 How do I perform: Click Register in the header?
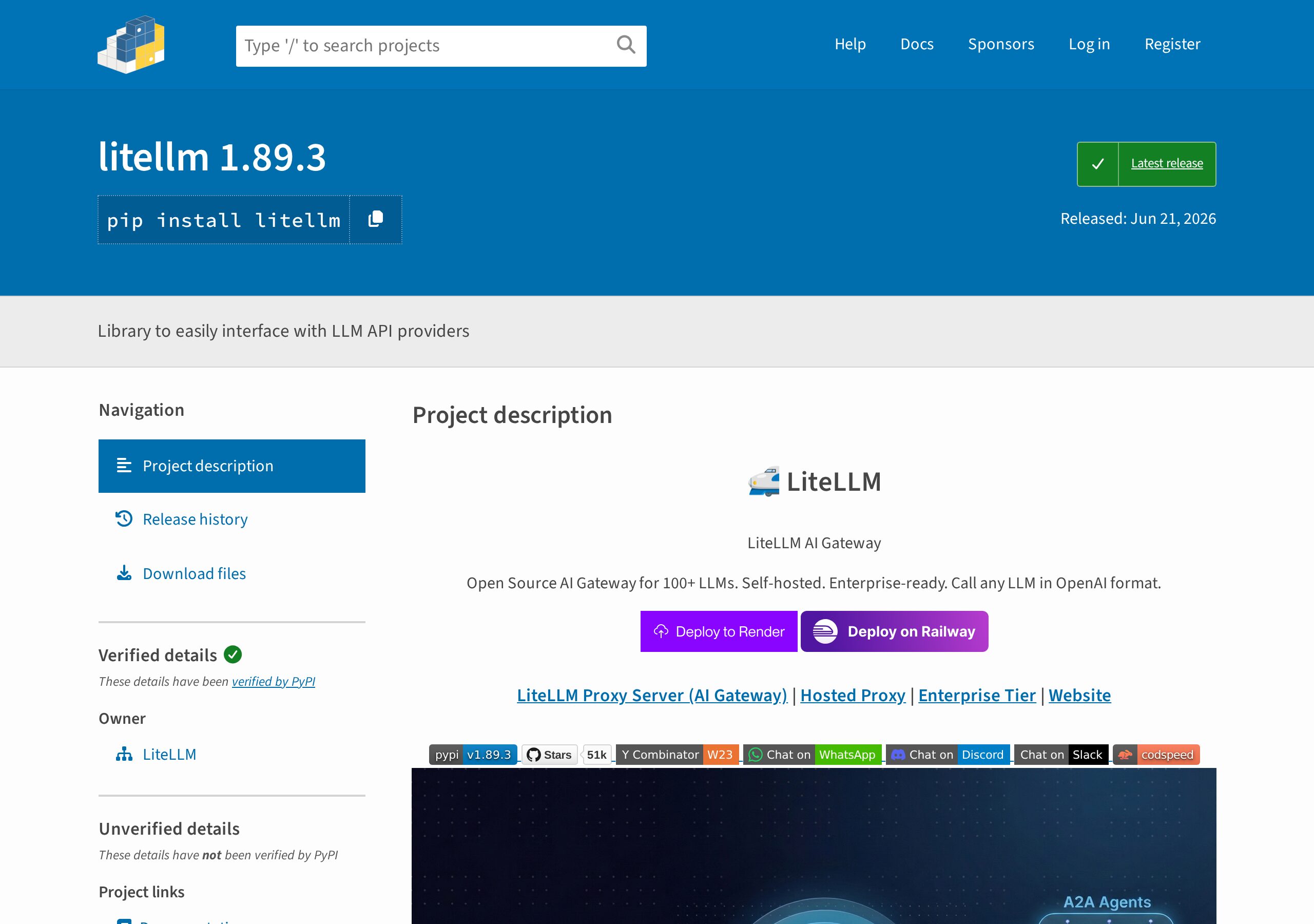tap(1172, 44)
